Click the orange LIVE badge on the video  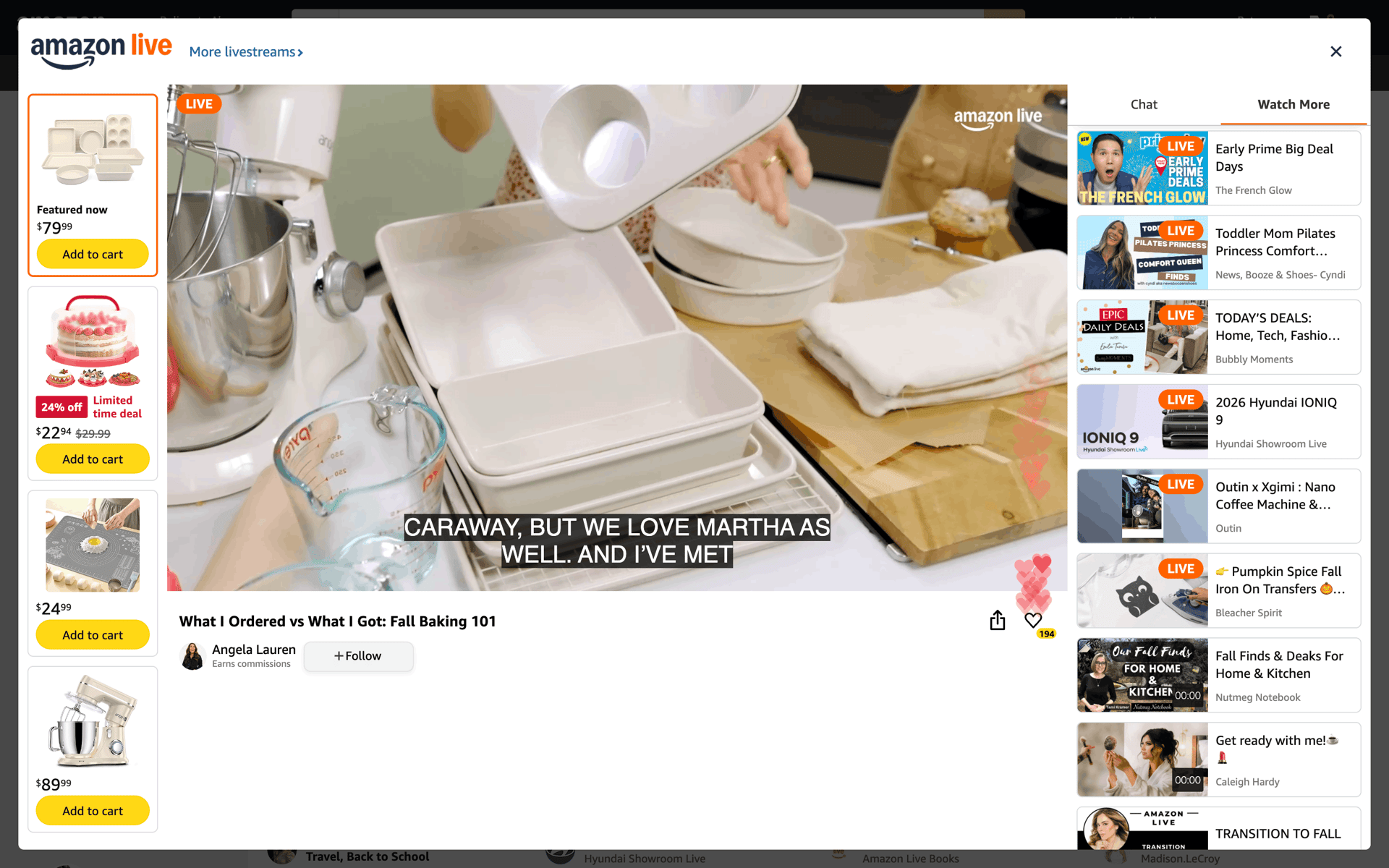tap(199, 103)
